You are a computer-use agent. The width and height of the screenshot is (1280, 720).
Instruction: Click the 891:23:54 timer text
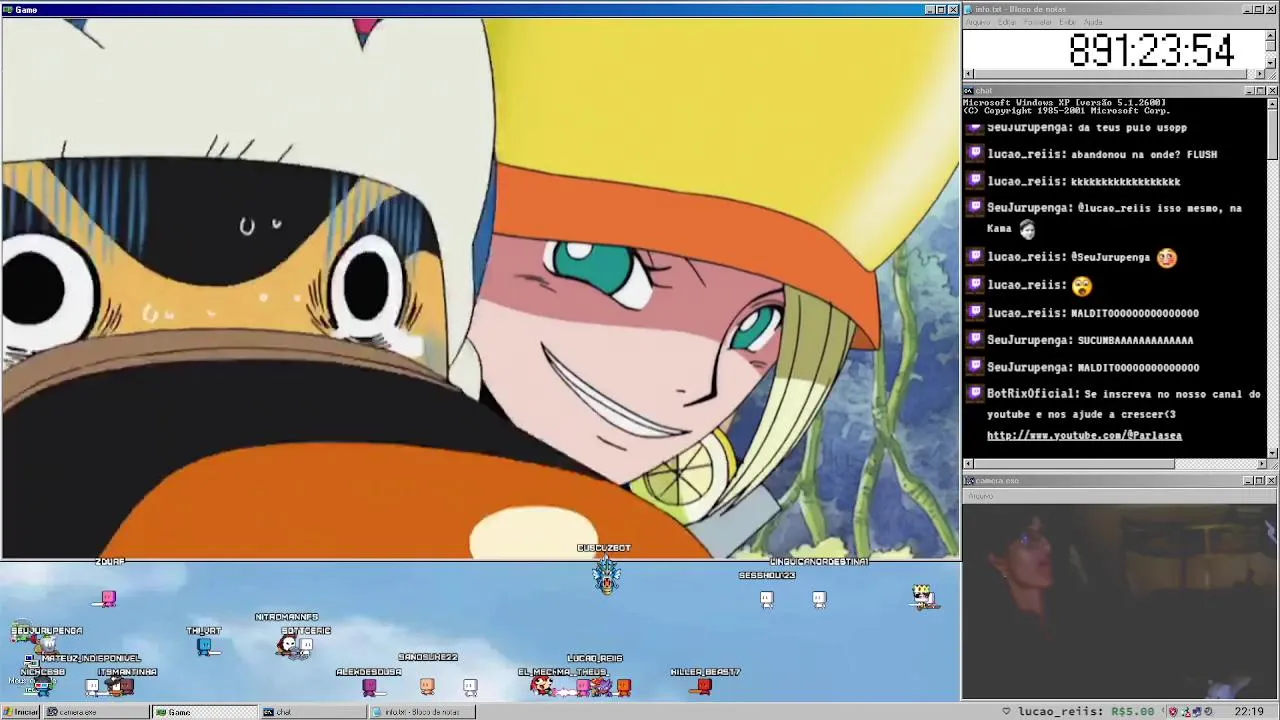(x=1151, y=50)
